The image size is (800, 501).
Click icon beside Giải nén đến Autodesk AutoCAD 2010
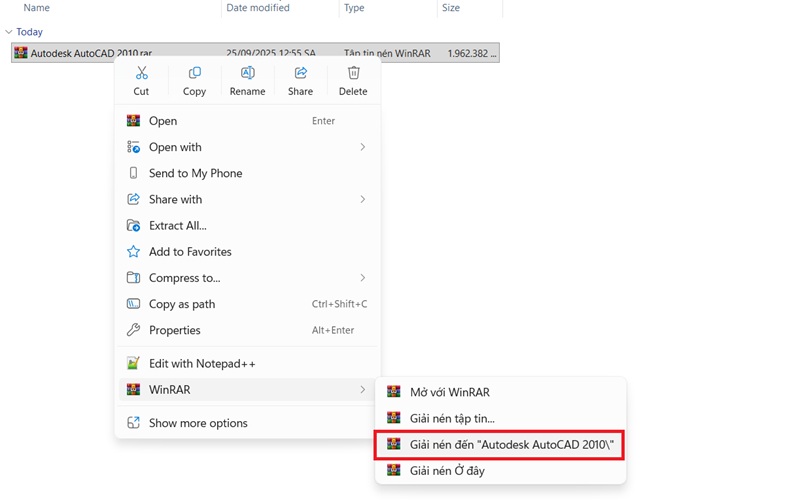[x=393, y=444]
